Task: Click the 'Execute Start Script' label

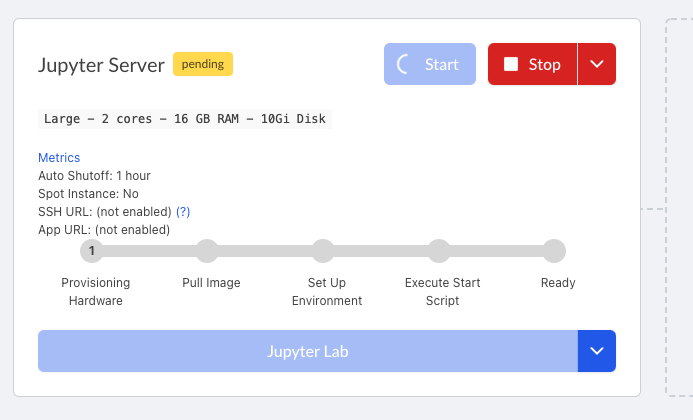Action: pos(442,292)
